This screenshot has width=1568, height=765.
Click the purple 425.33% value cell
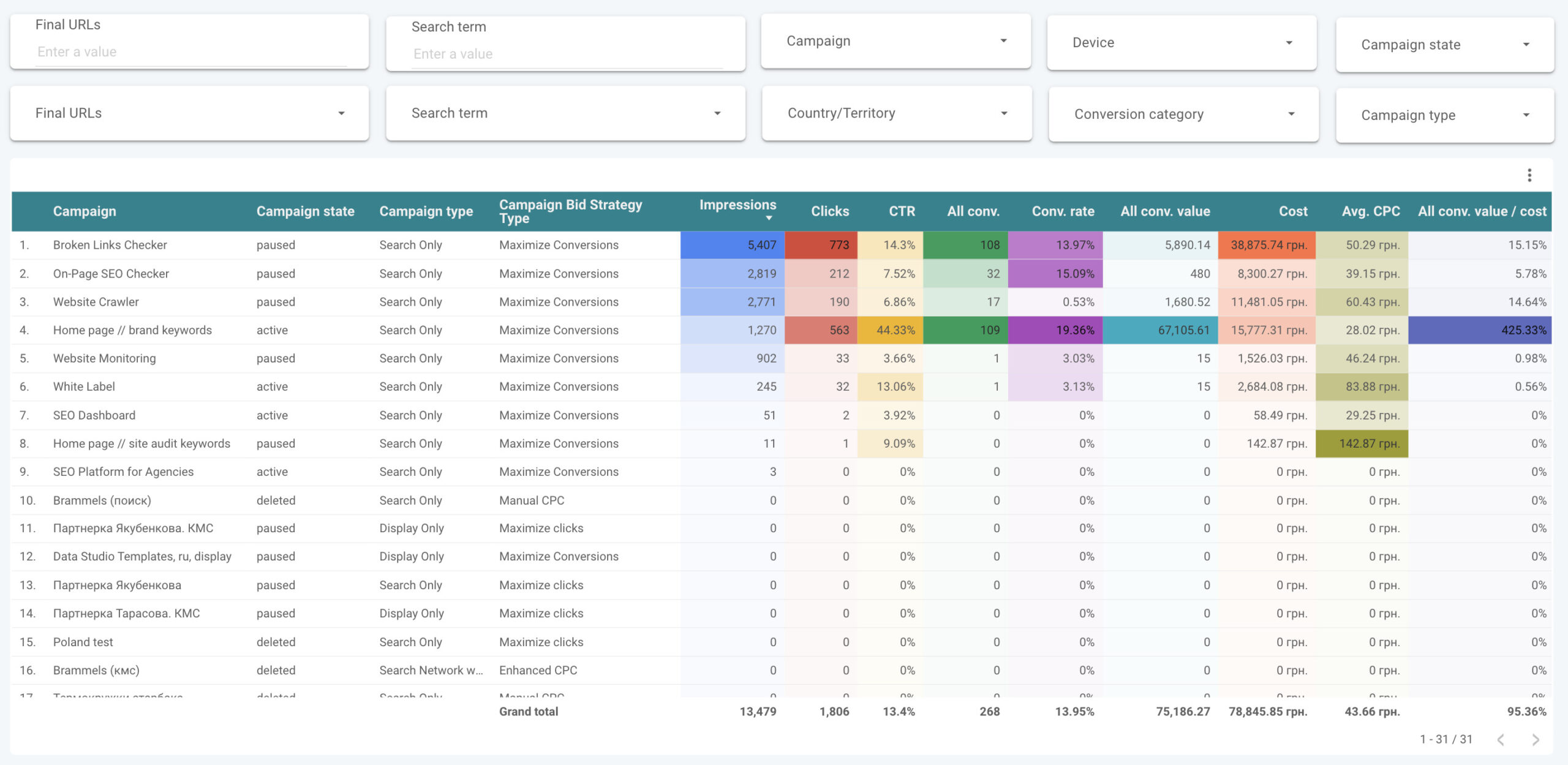1480,330
